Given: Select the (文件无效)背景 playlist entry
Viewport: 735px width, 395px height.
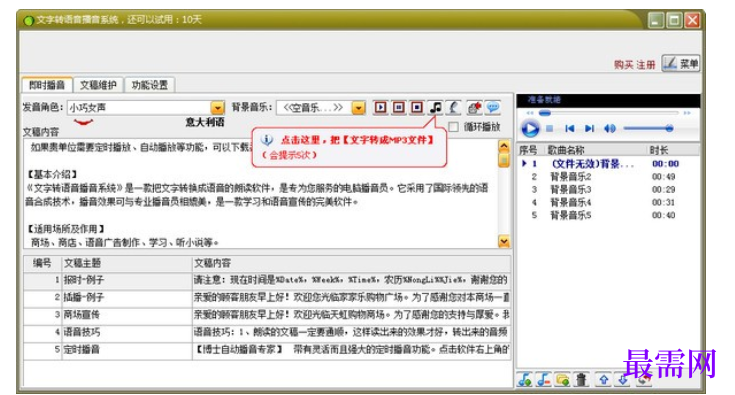Looking at the screenshot, I should [608, 164].
